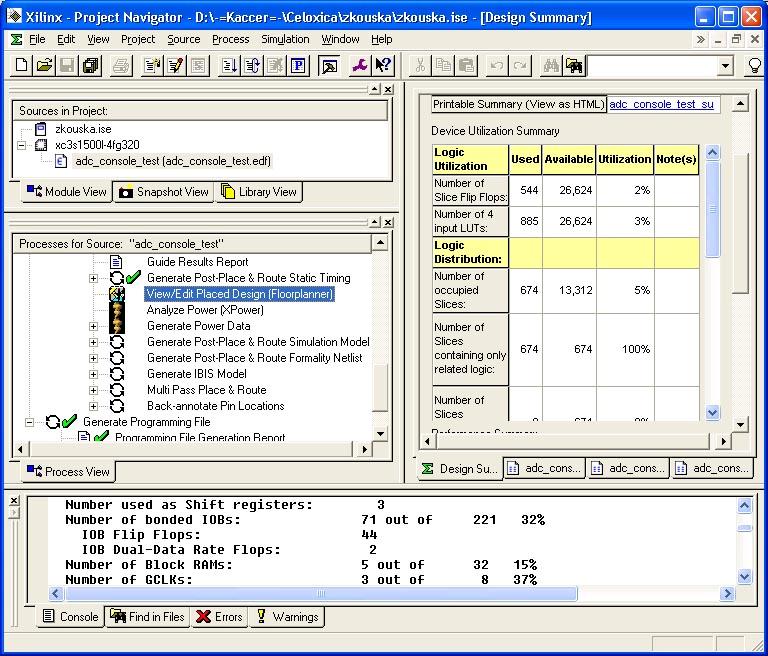Screen dimensions: 768x656
Task: Click the Floorplanner icon beside View/Edit Placed Design
Action: [x=117, y=294]
